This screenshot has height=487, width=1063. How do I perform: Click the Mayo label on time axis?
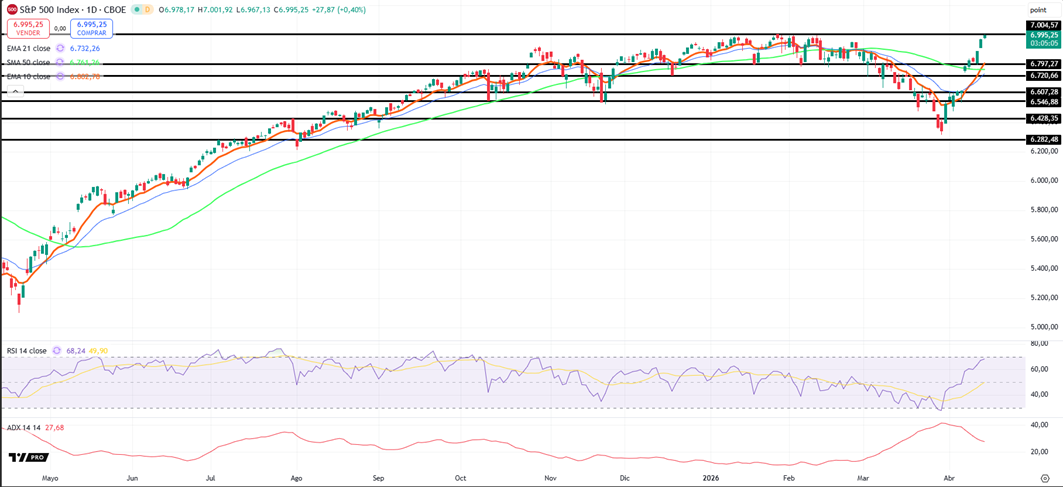50,478
